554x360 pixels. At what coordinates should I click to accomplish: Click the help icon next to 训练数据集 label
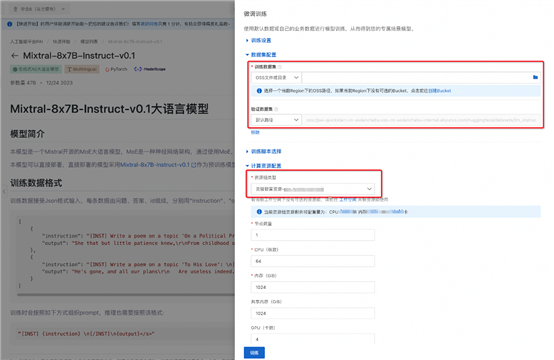pos(280,67)
